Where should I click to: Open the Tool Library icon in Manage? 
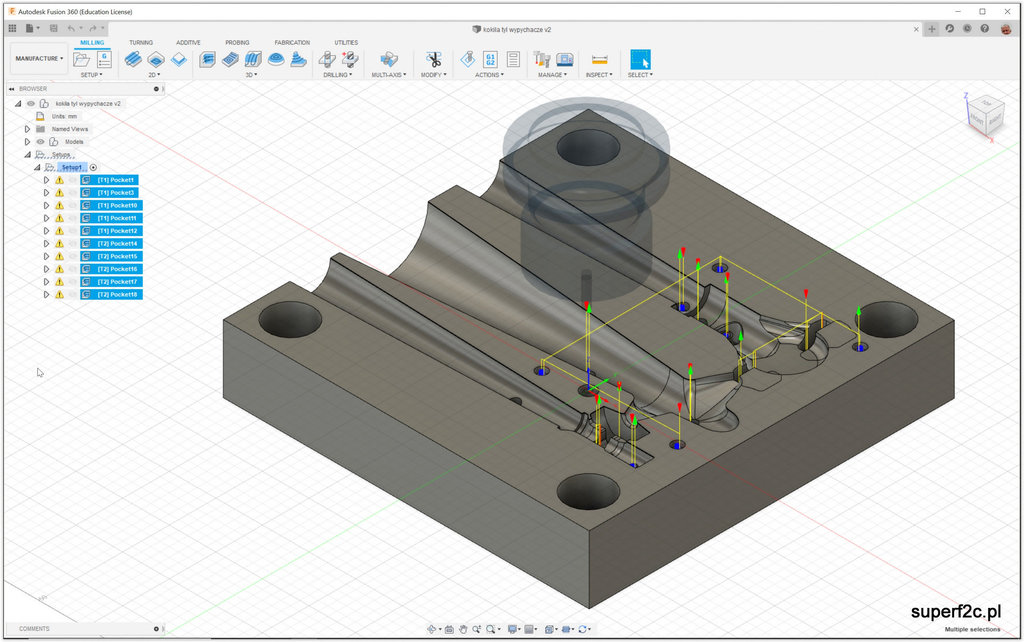click(542, 60)
